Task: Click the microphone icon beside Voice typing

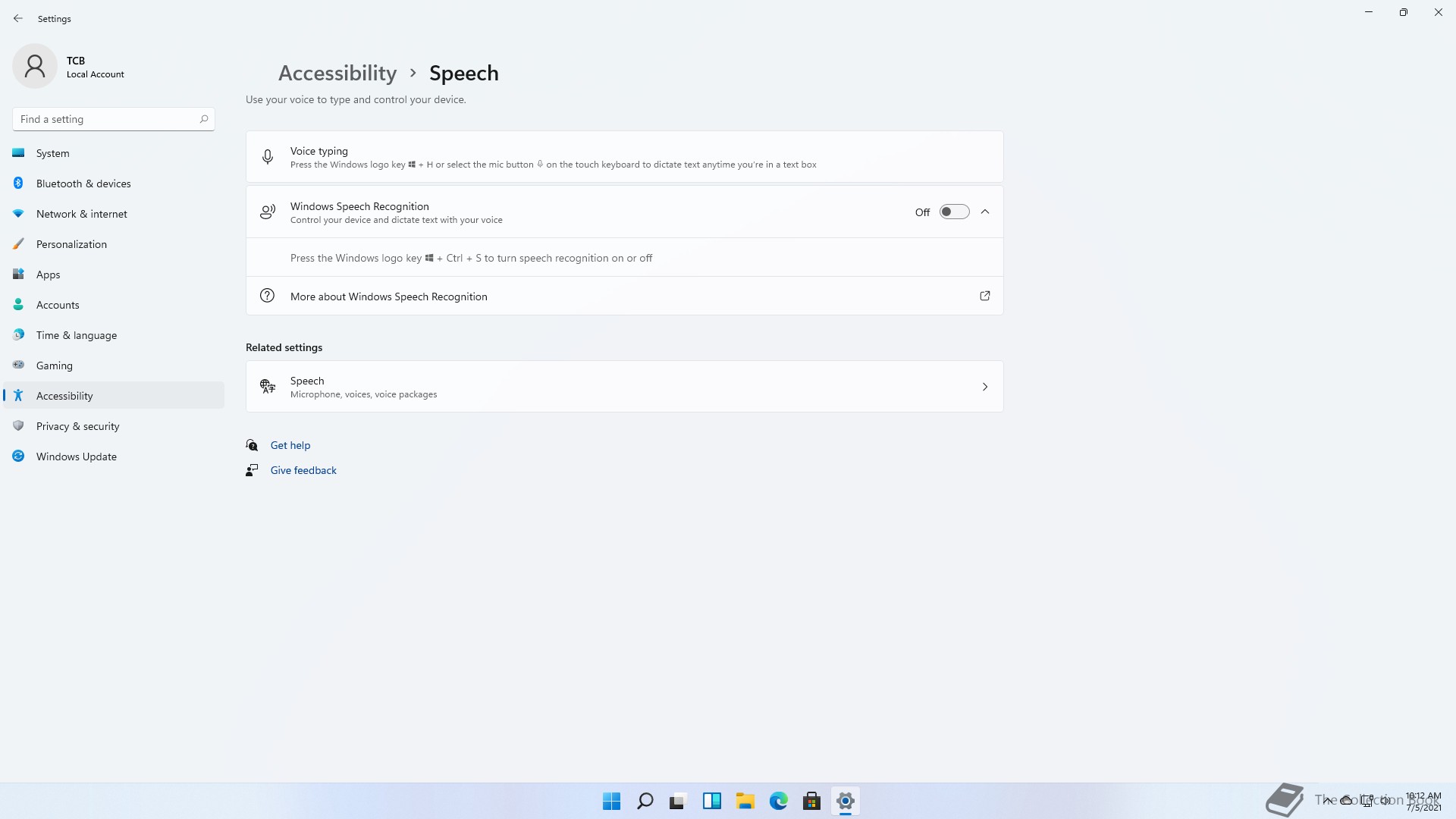Action: pyautogui.click(x=268, y=157)
